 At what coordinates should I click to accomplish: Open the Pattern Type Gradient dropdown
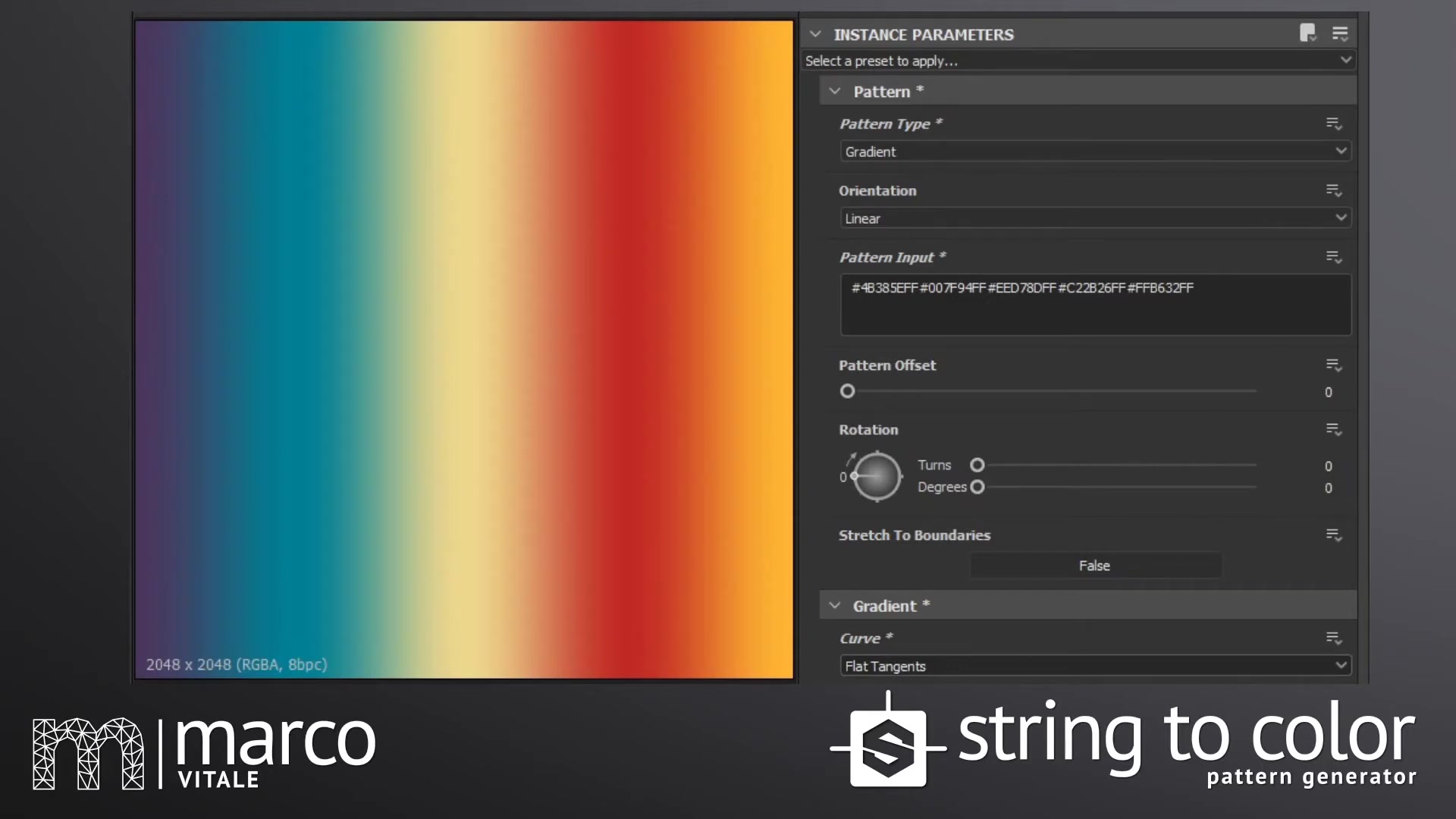coord(1095,152)
